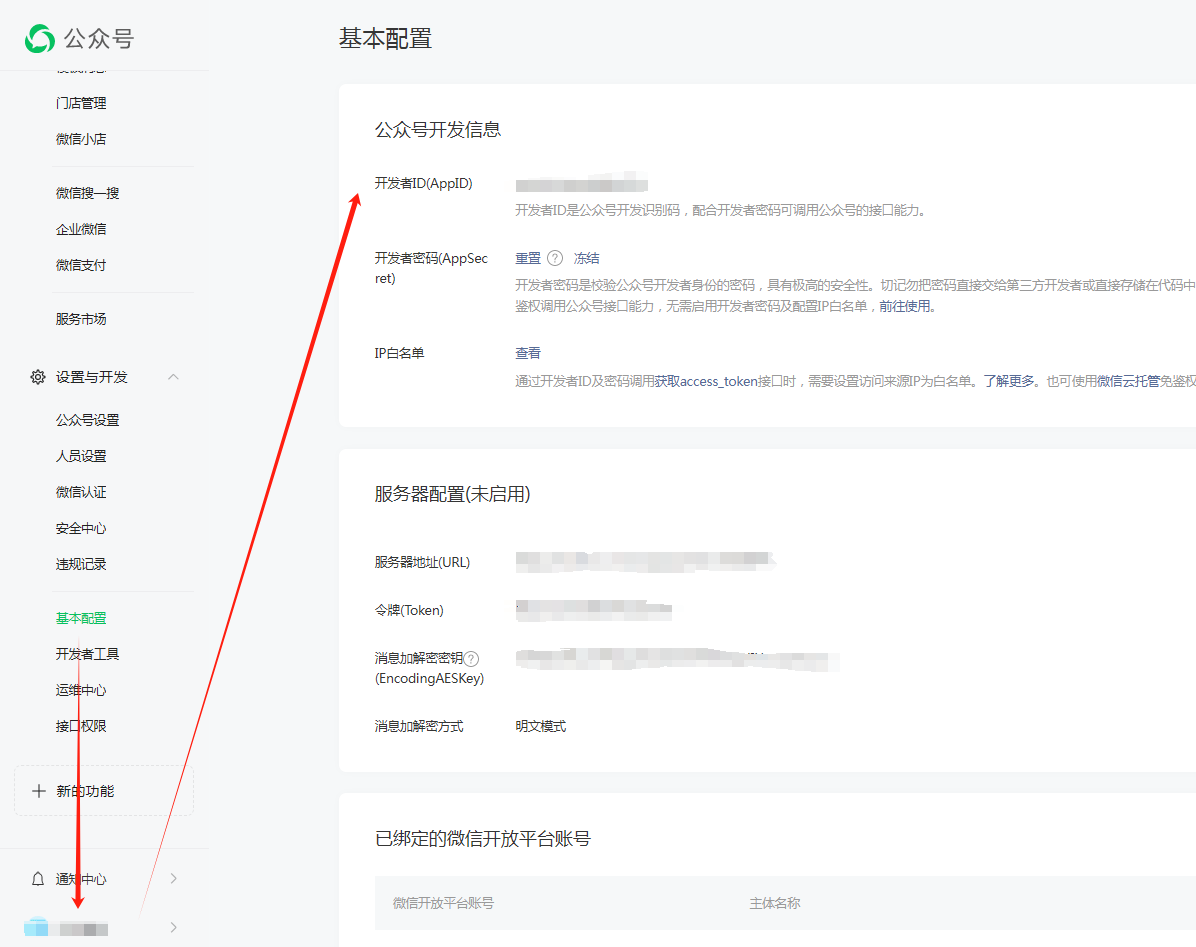Expand the account menu arrow

[x=174, y=927]
